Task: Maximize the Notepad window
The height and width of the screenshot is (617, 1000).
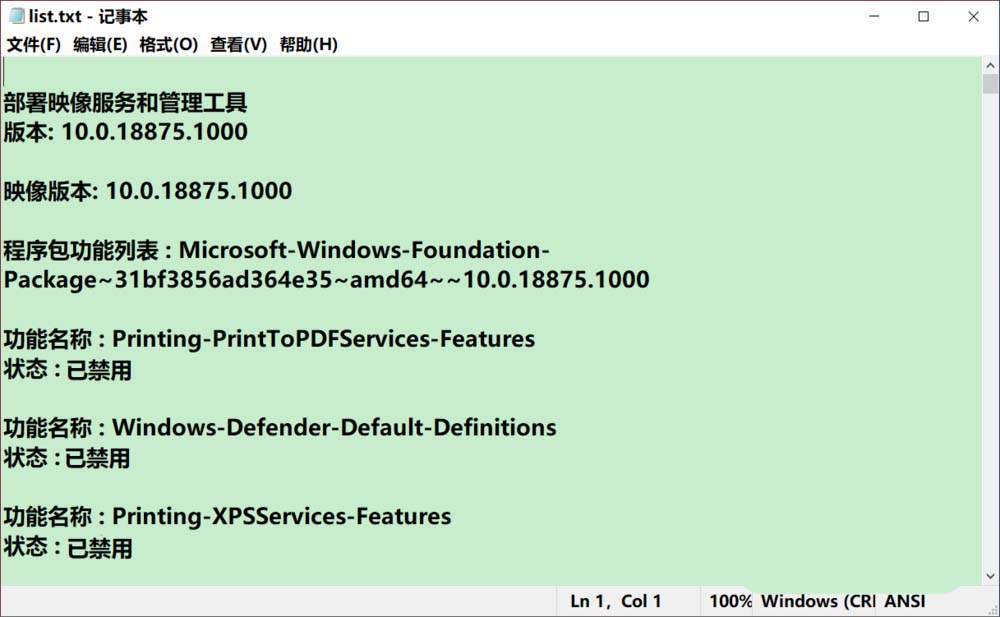Action: 923,16
